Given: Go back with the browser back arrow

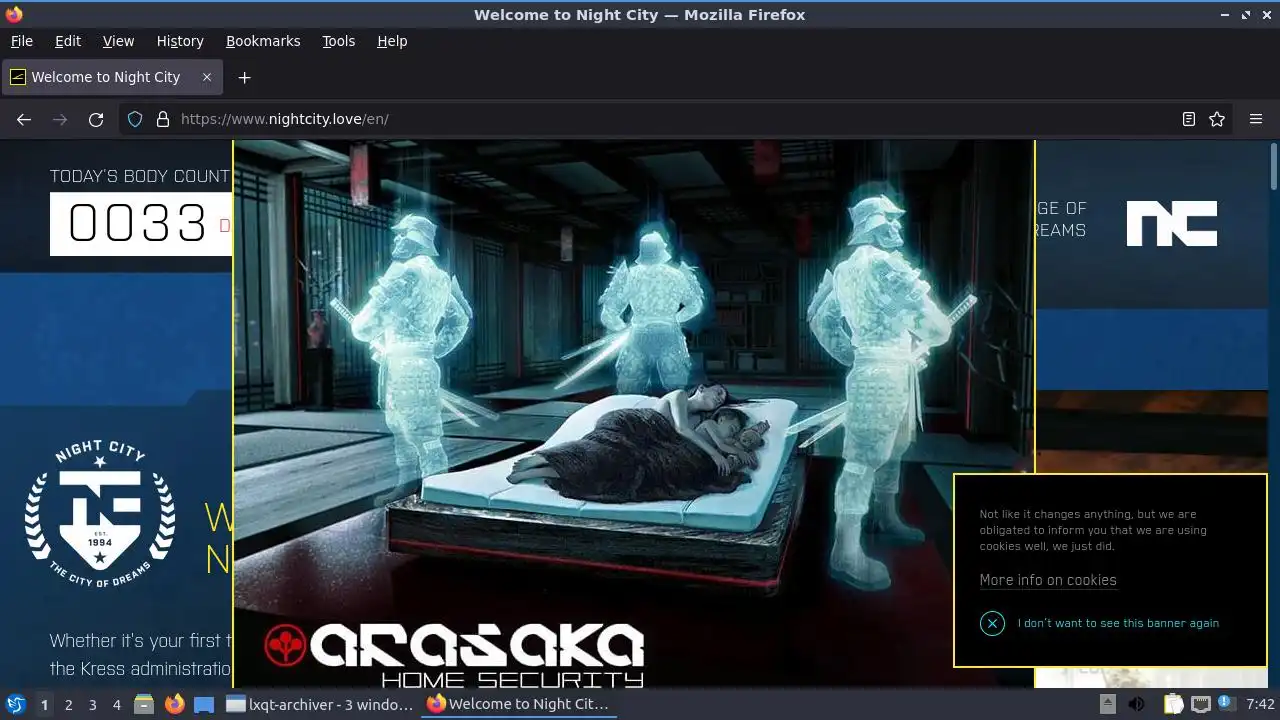Looking at the screenshot, I should 24,119.
